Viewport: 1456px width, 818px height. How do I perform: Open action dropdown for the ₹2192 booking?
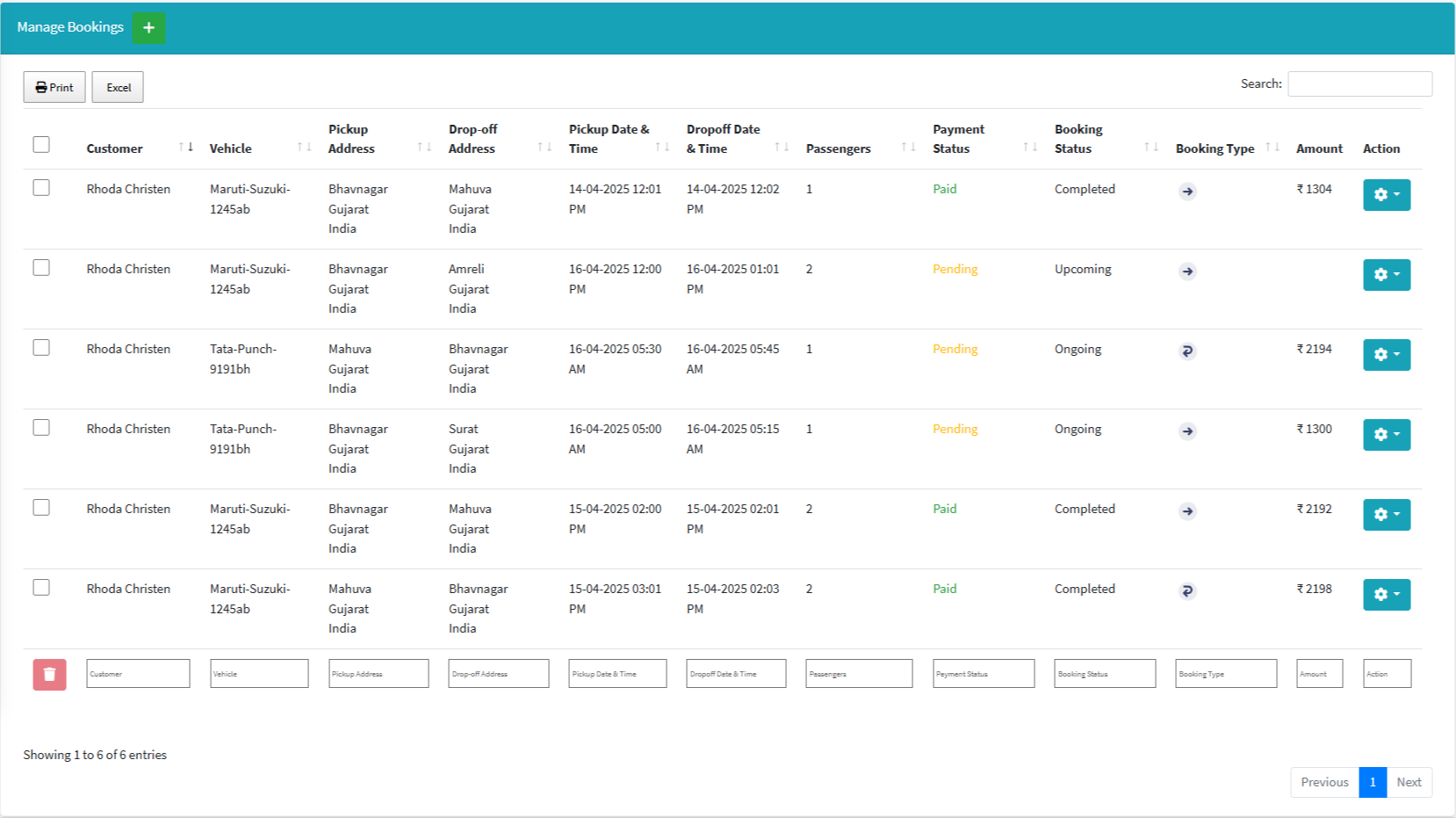click(1386, 515)
